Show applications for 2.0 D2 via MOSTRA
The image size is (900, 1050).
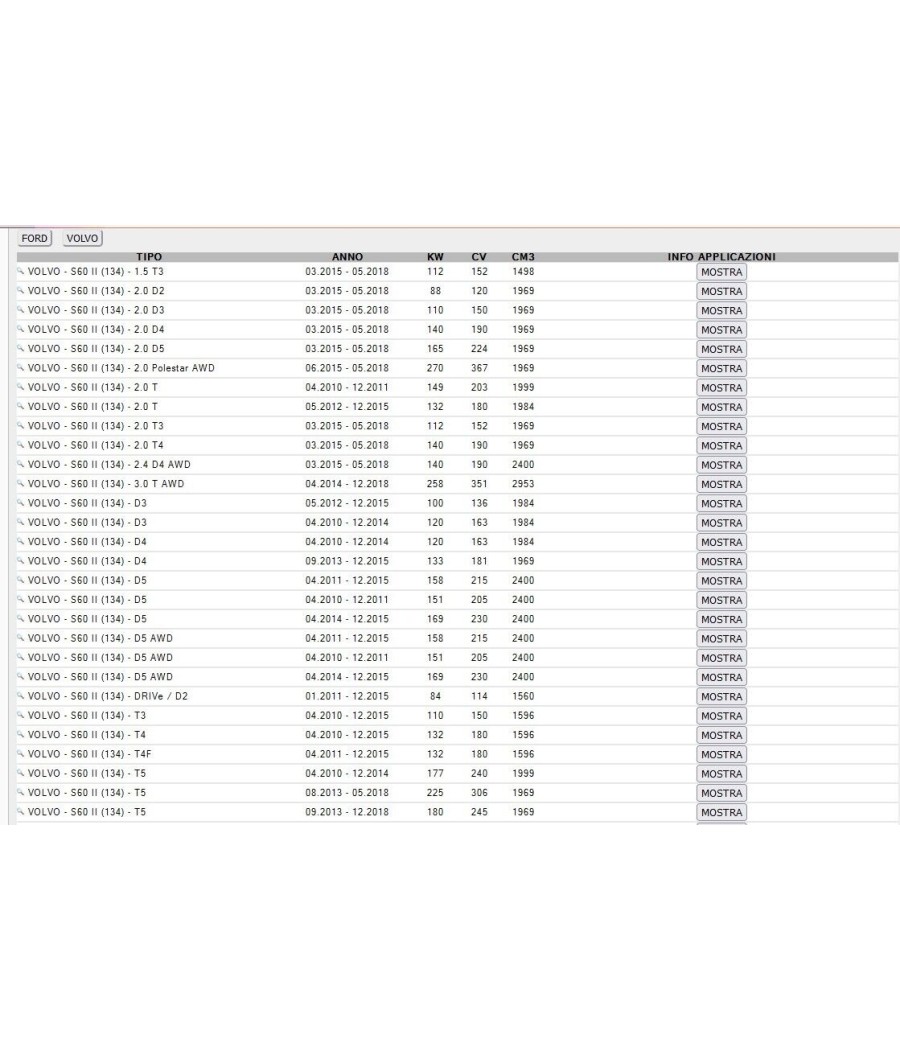click(721, 291)
